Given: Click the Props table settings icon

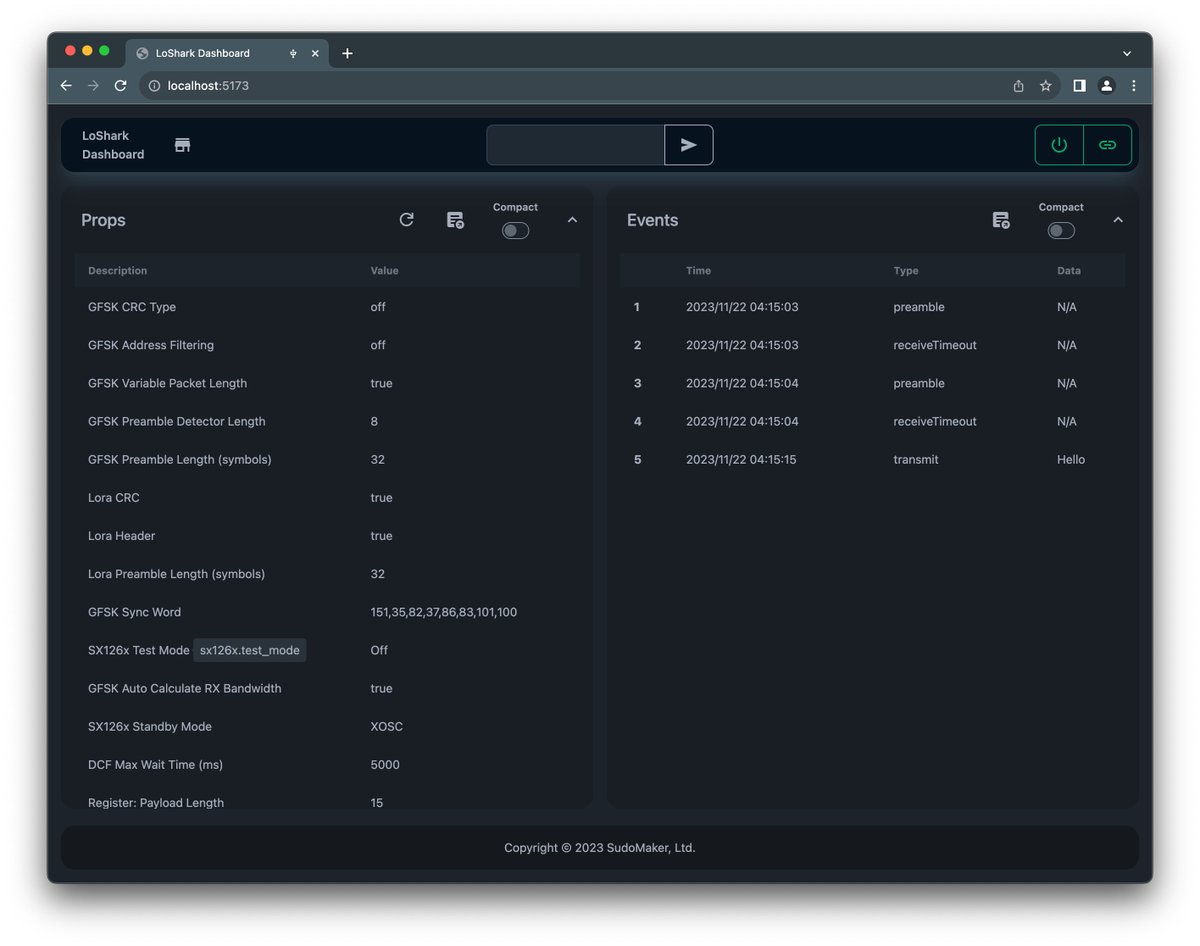Looking at the screenshot, I should pyautogui.click(x=455, y=220).
